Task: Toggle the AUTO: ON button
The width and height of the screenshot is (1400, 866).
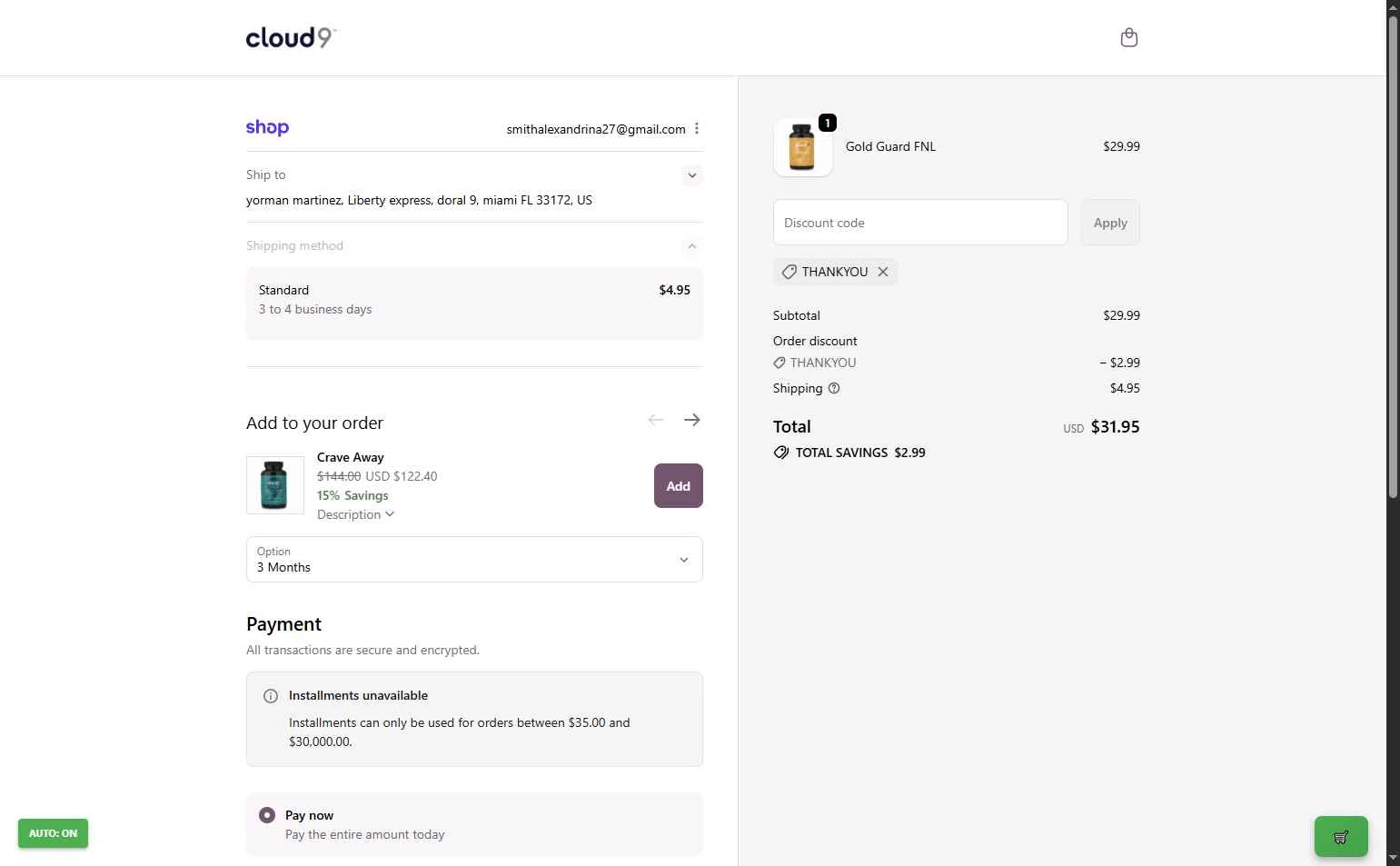Action: pos(53,833)
